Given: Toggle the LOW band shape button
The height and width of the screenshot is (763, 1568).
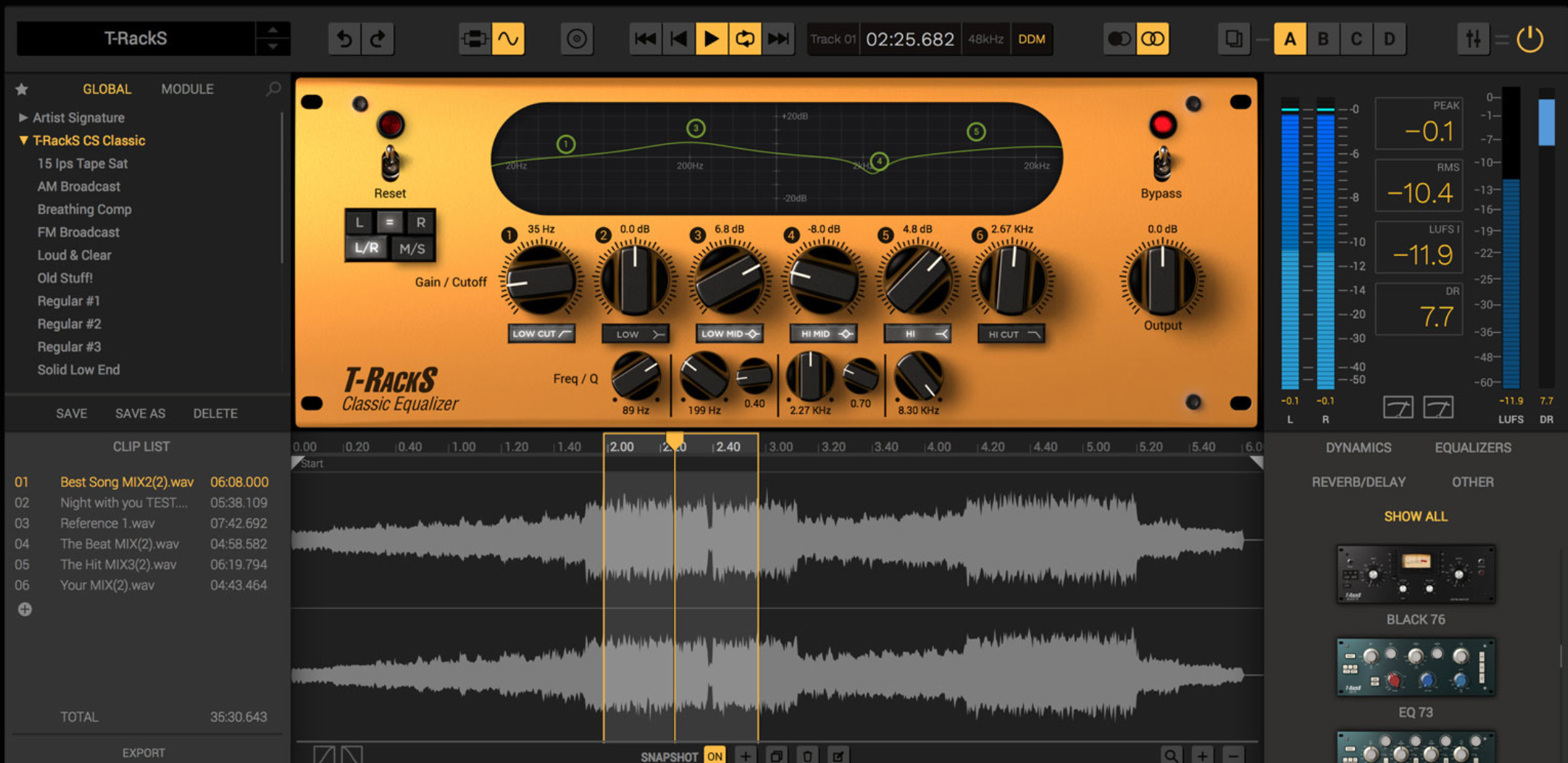Looking at the screenshot, I should point(636,334).
